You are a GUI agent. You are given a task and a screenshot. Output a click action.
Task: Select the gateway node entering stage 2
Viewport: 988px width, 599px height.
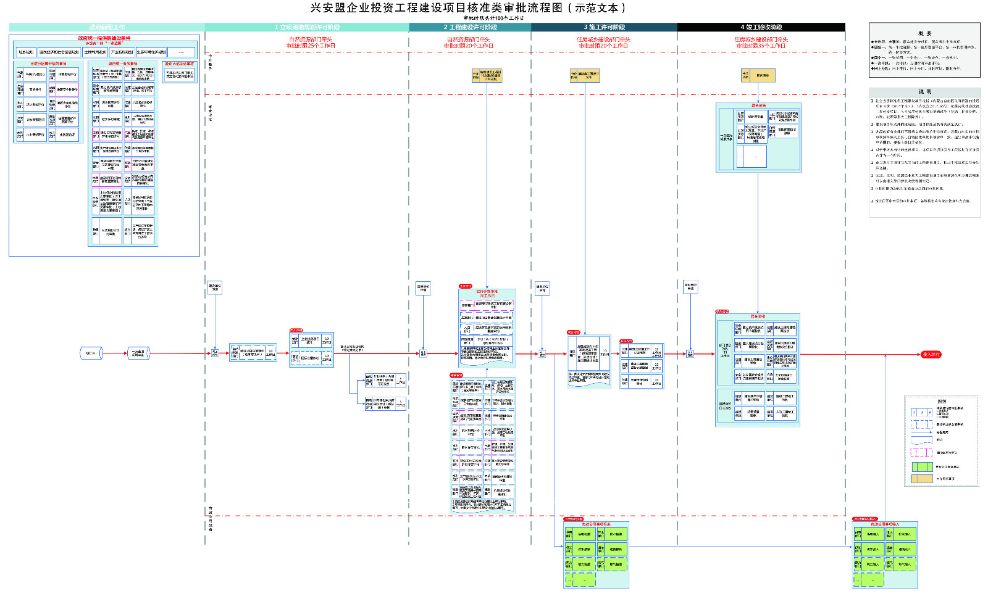(x=423, y=353)
